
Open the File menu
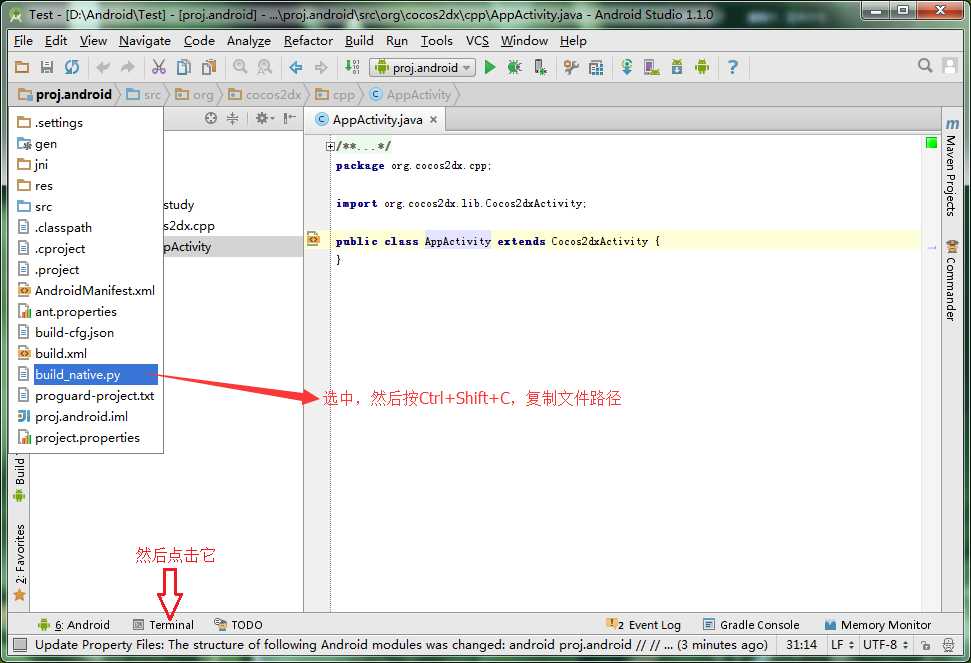[23, 41]
